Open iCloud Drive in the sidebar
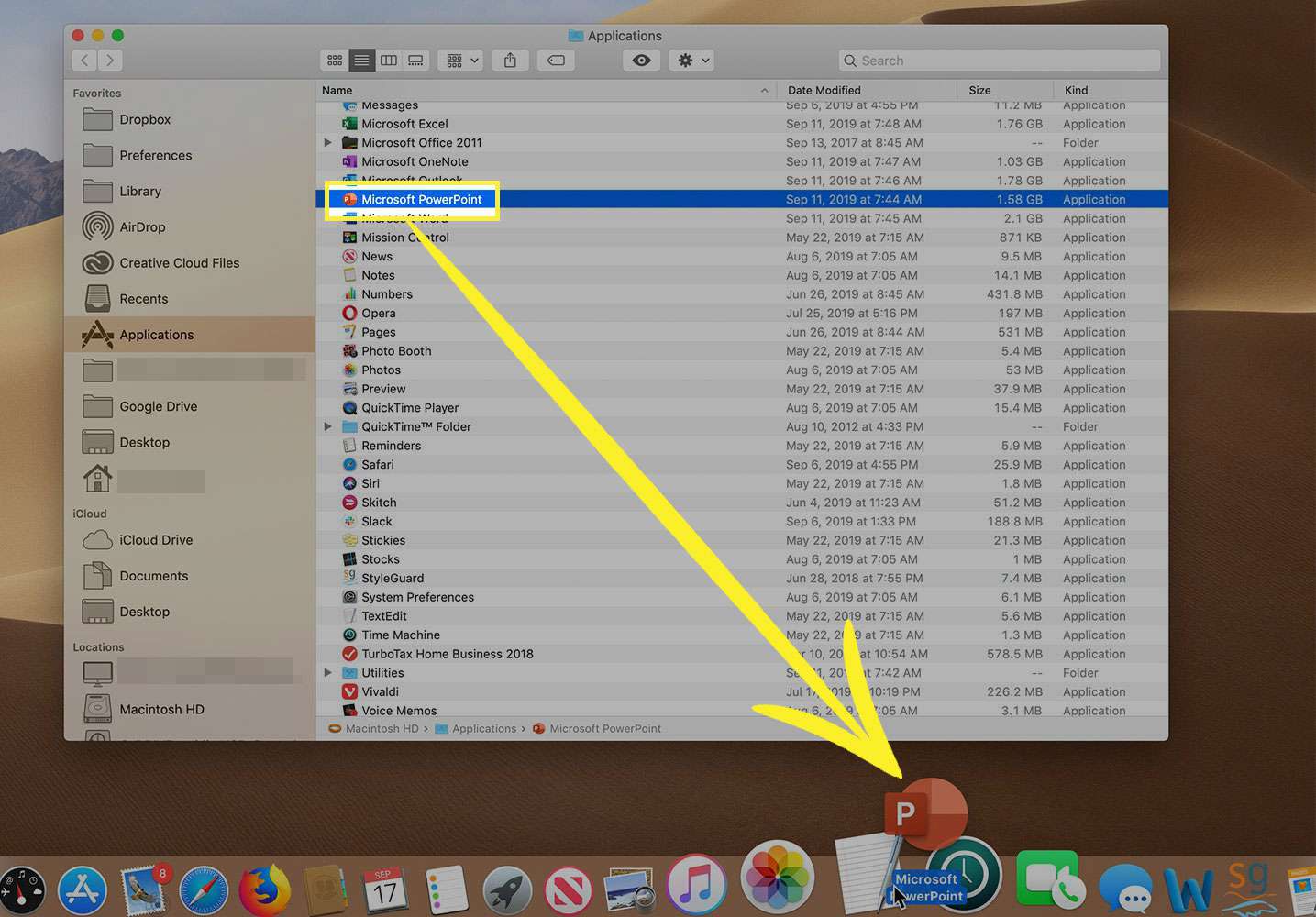Screen dimensions: 1316x917 [189, 540]
